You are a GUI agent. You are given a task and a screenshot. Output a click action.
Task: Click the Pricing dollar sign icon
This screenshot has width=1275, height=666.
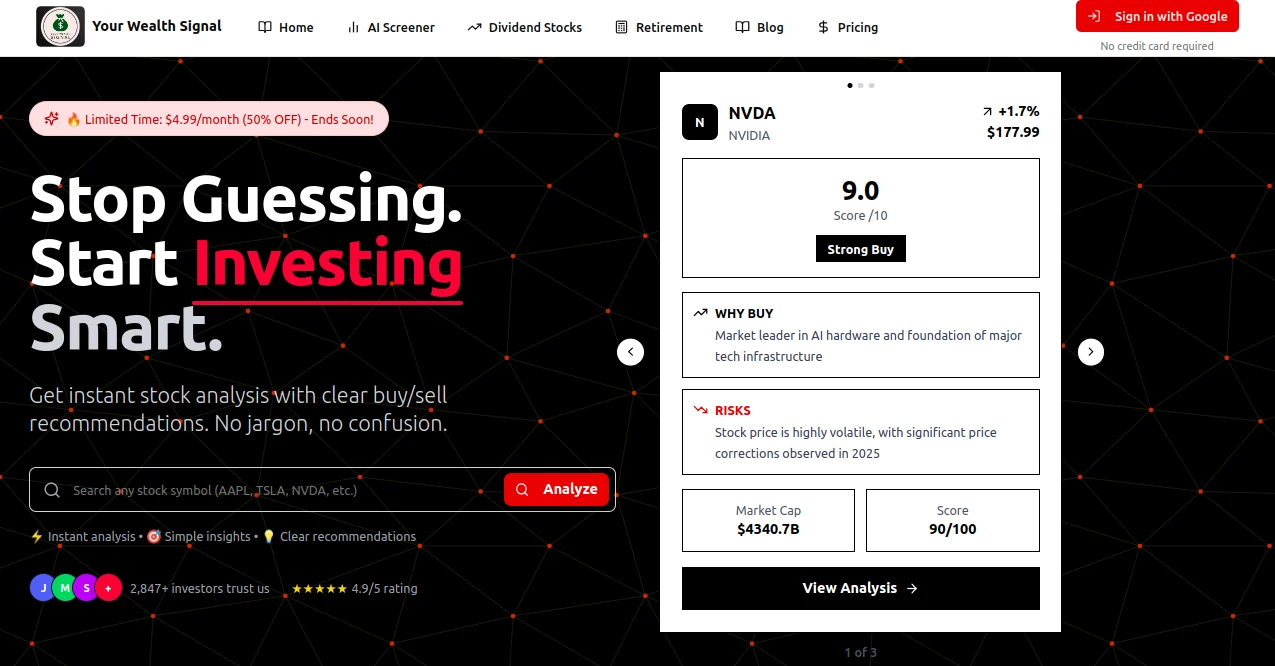(x=824, y=27)
